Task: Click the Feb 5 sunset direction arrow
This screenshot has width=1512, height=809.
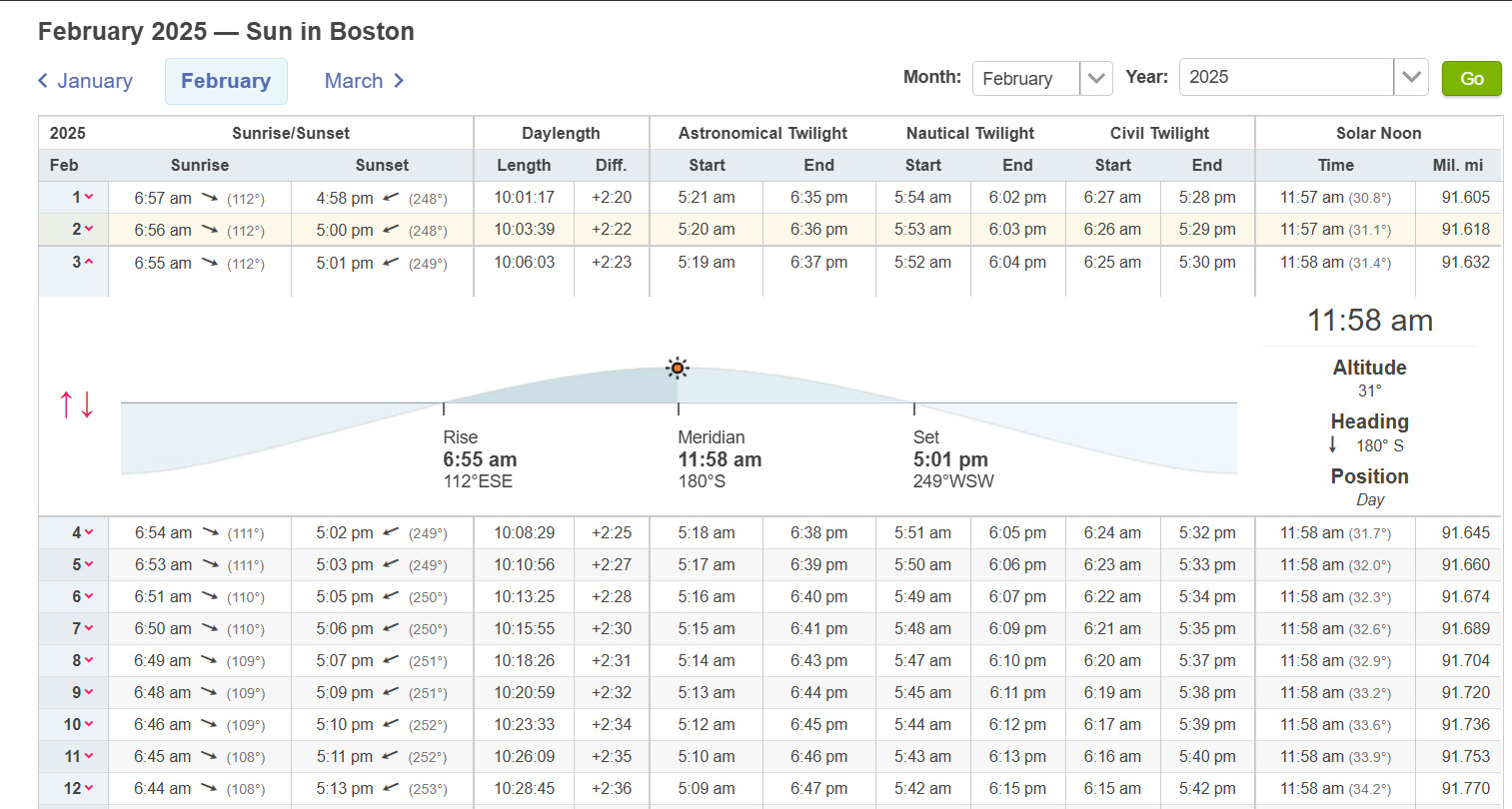Action: pos(391,565)
